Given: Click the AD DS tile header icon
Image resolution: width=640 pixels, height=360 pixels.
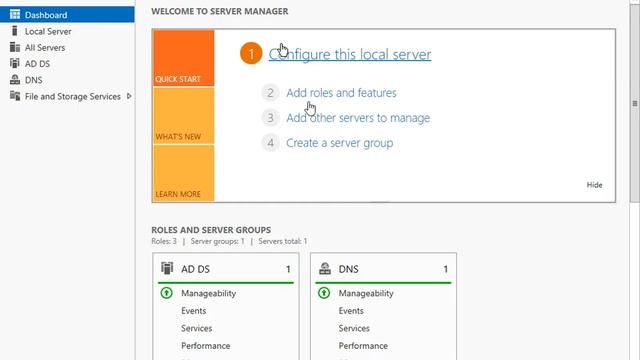Looking at the screenshot, I should click(x=167, y=268).
